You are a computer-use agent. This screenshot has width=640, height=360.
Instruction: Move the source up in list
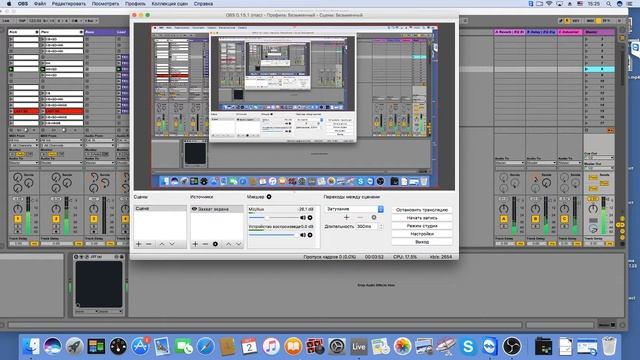(x=229, y=244)
